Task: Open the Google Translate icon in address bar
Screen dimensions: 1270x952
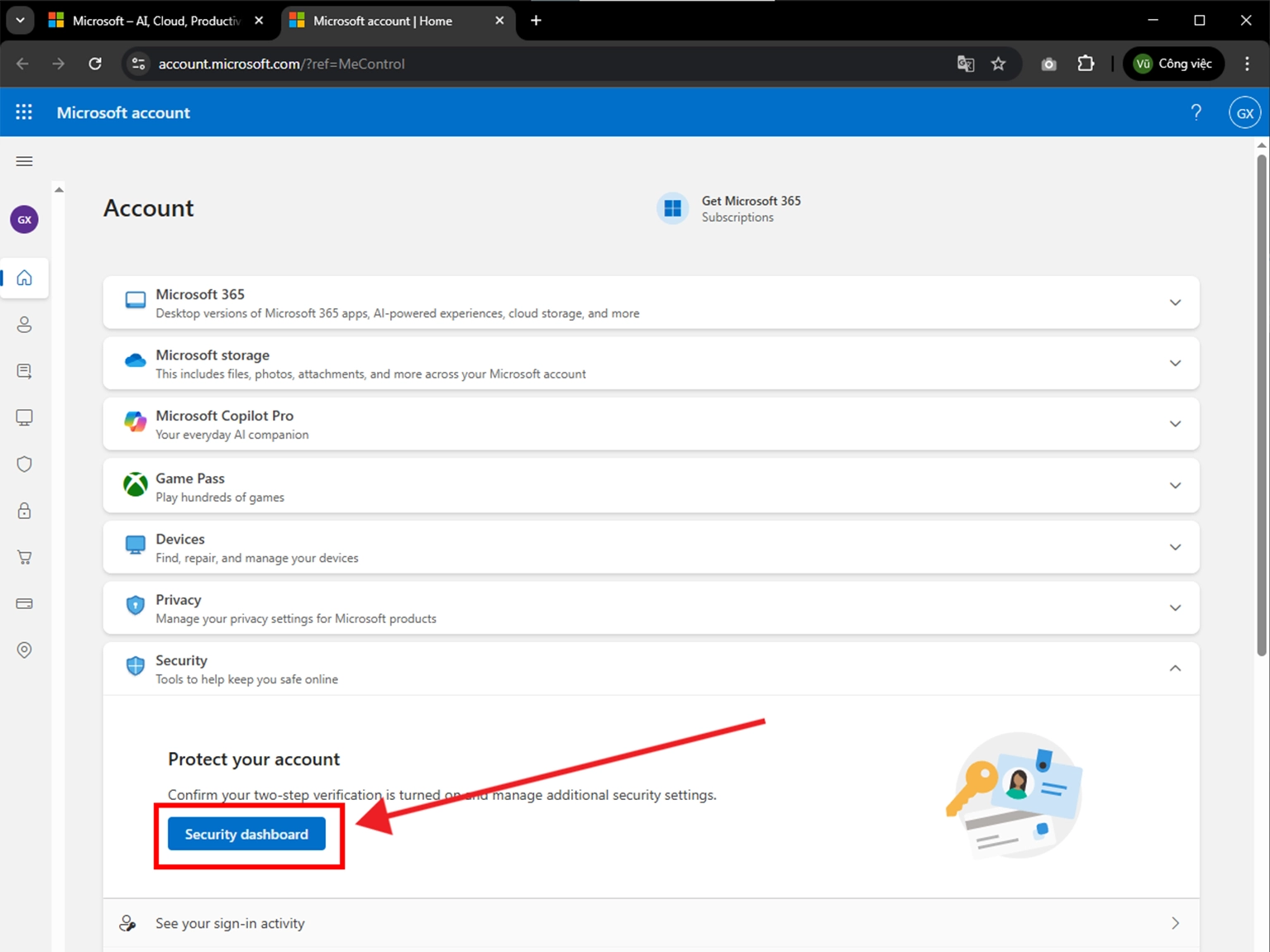Action: 965,64
